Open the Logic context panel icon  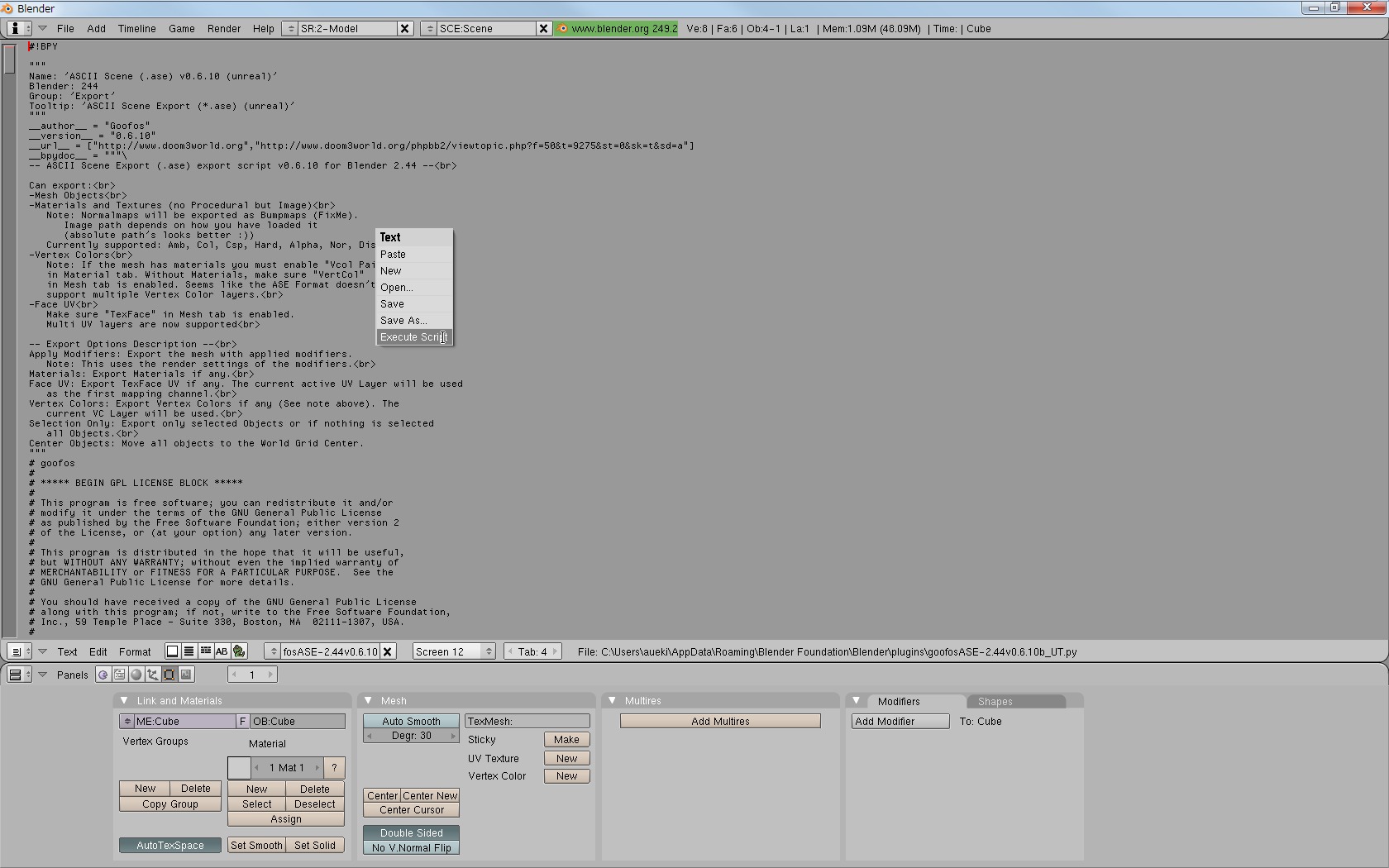pyautogui.click(x=103, y=675)
